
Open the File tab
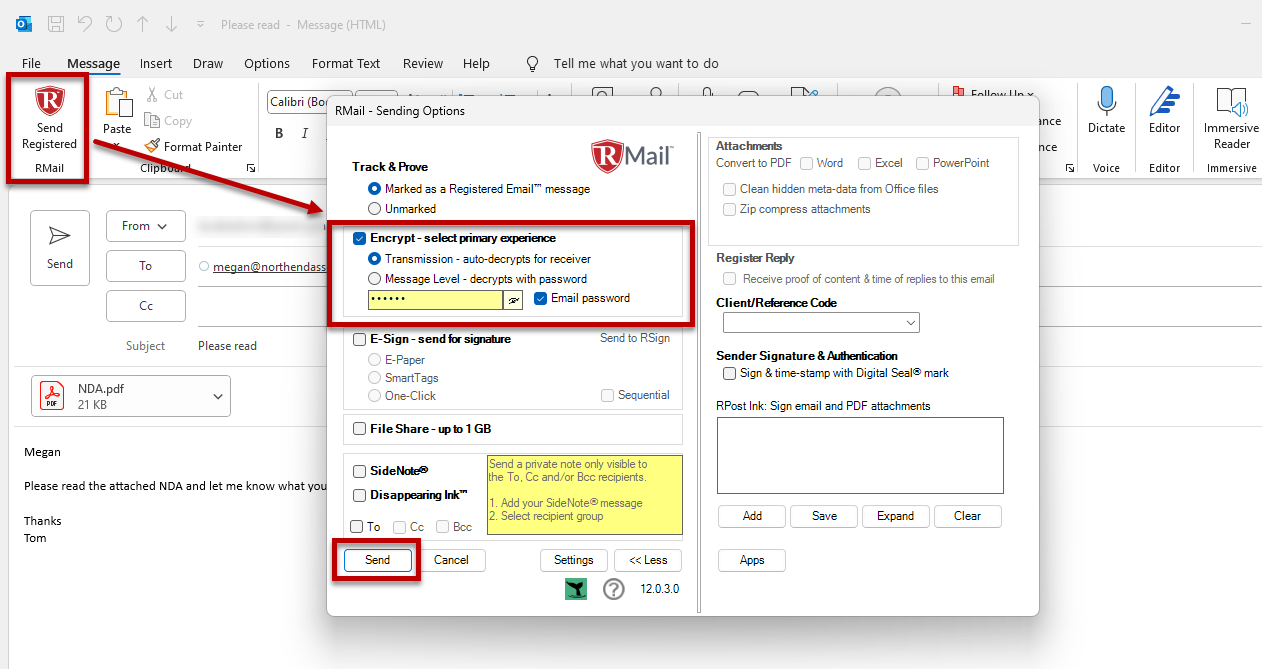pos(31,63)
